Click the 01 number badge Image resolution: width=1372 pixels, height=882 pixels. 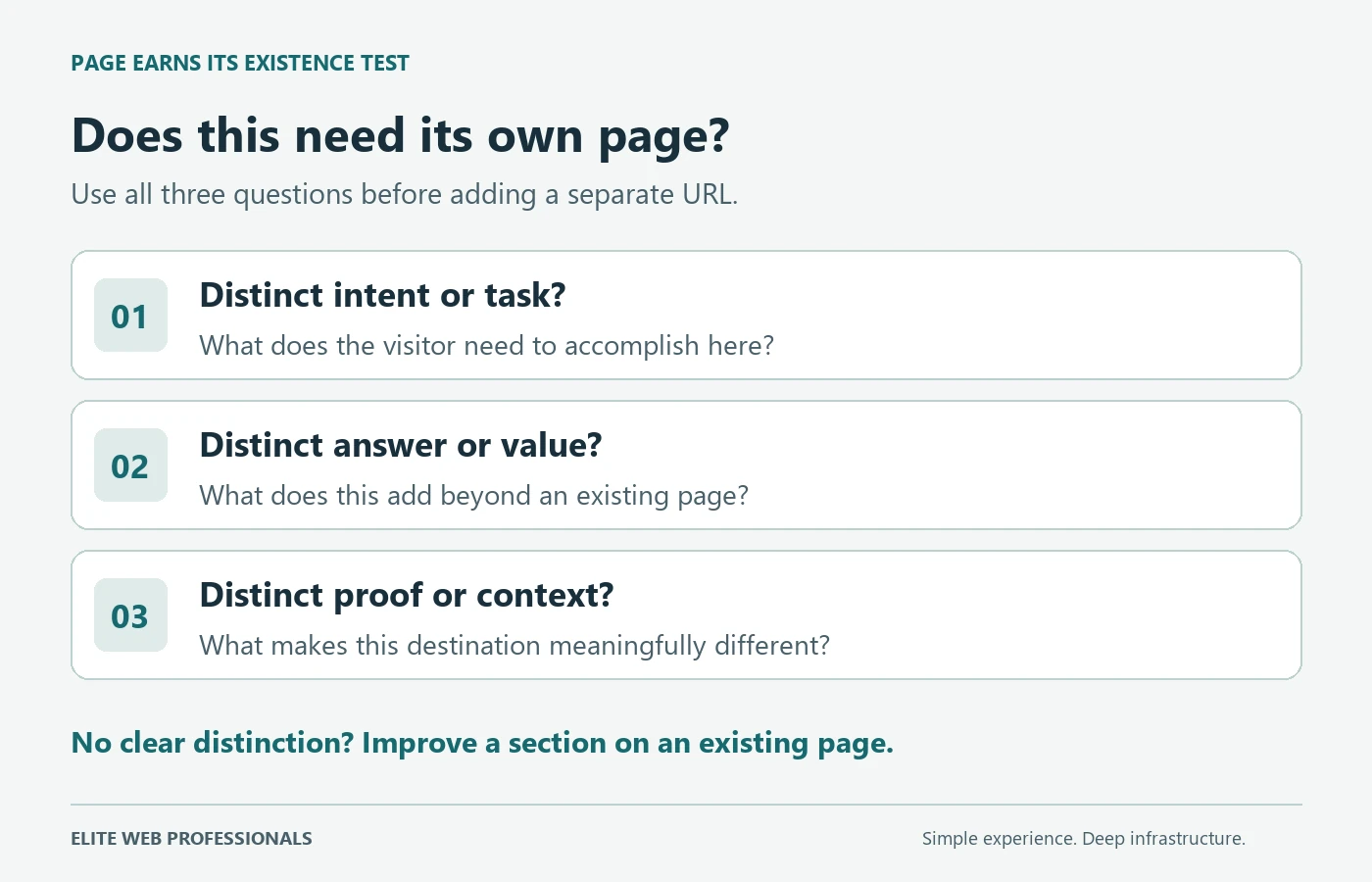point(130,316)
